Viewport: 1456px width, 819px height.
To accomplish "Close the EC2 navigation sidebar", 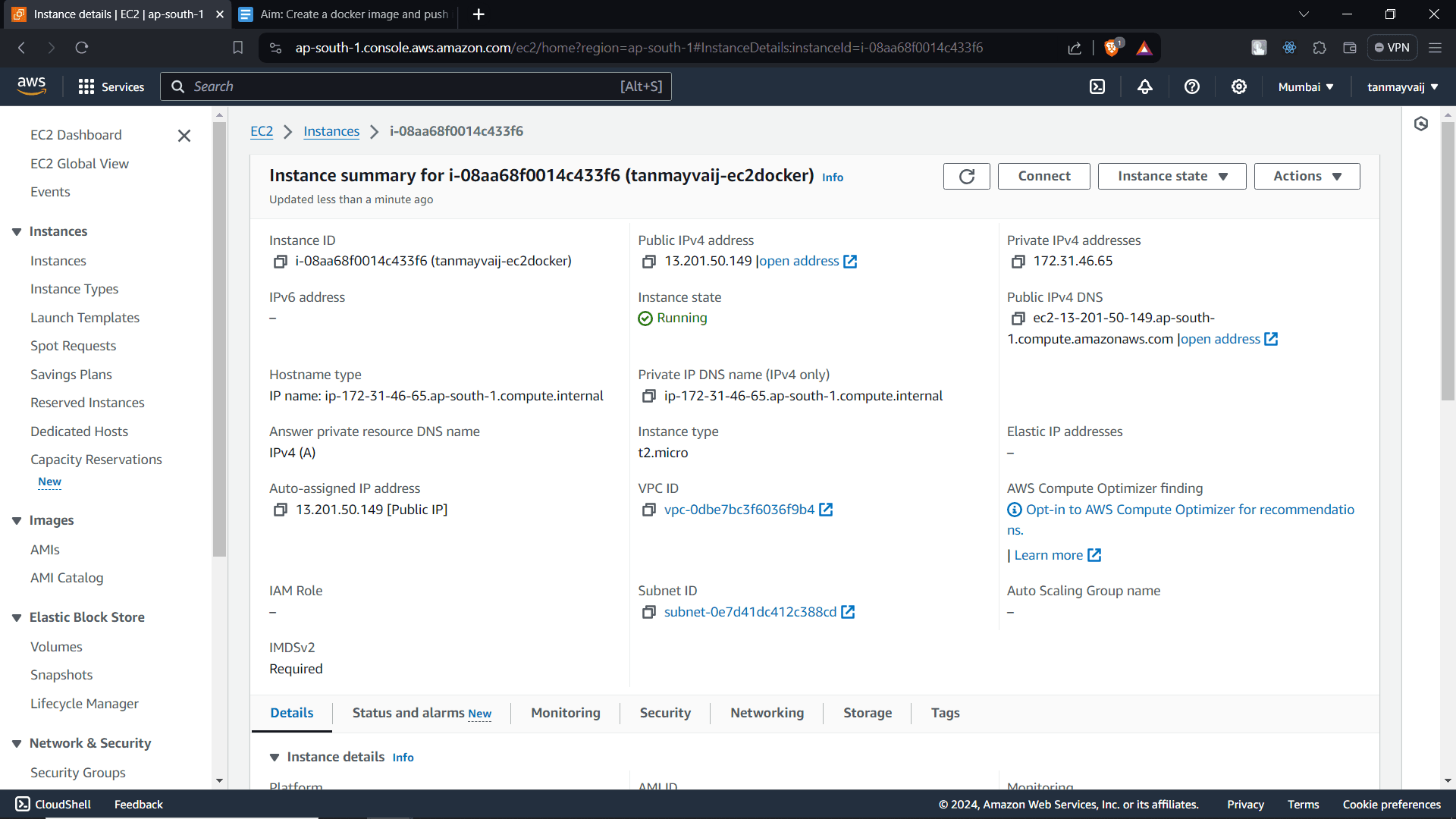I will point(184,136).
